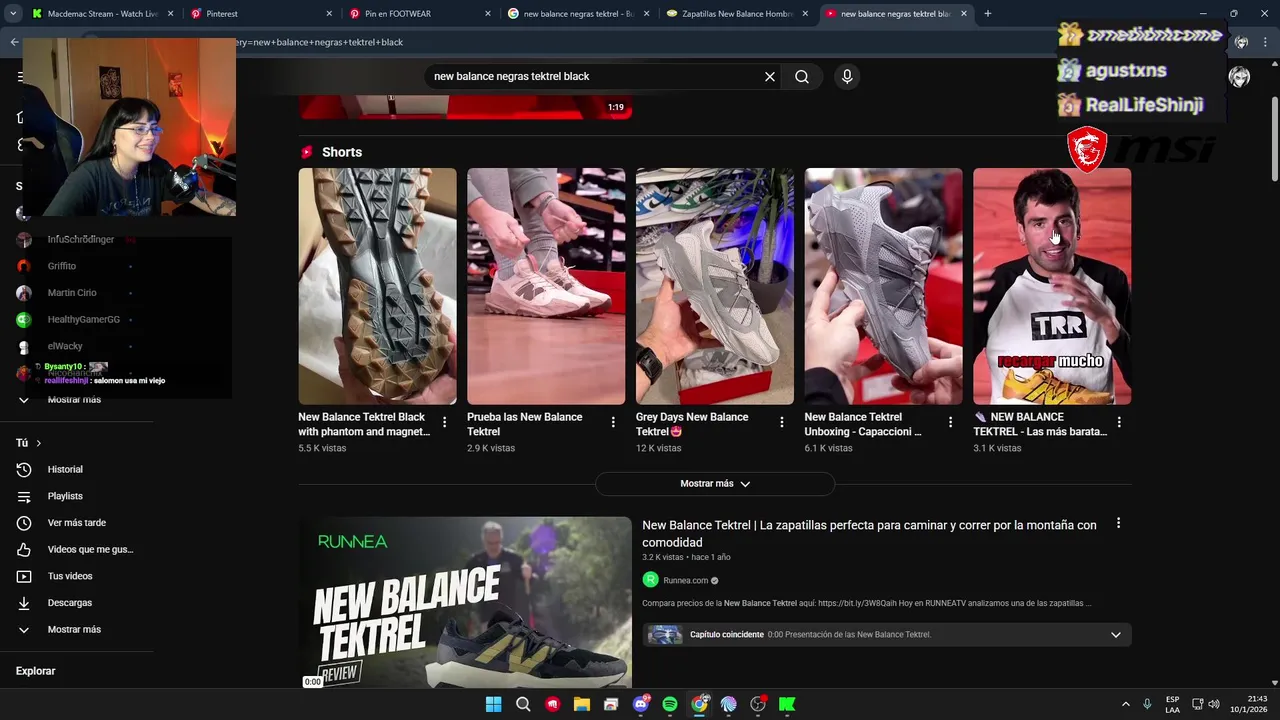Image resolution: width=1280 pixels, height=720 pixels.
Task: Expand Mostrar más under subscriptions list
Action: pyautogui.click(x=76, y=399)
